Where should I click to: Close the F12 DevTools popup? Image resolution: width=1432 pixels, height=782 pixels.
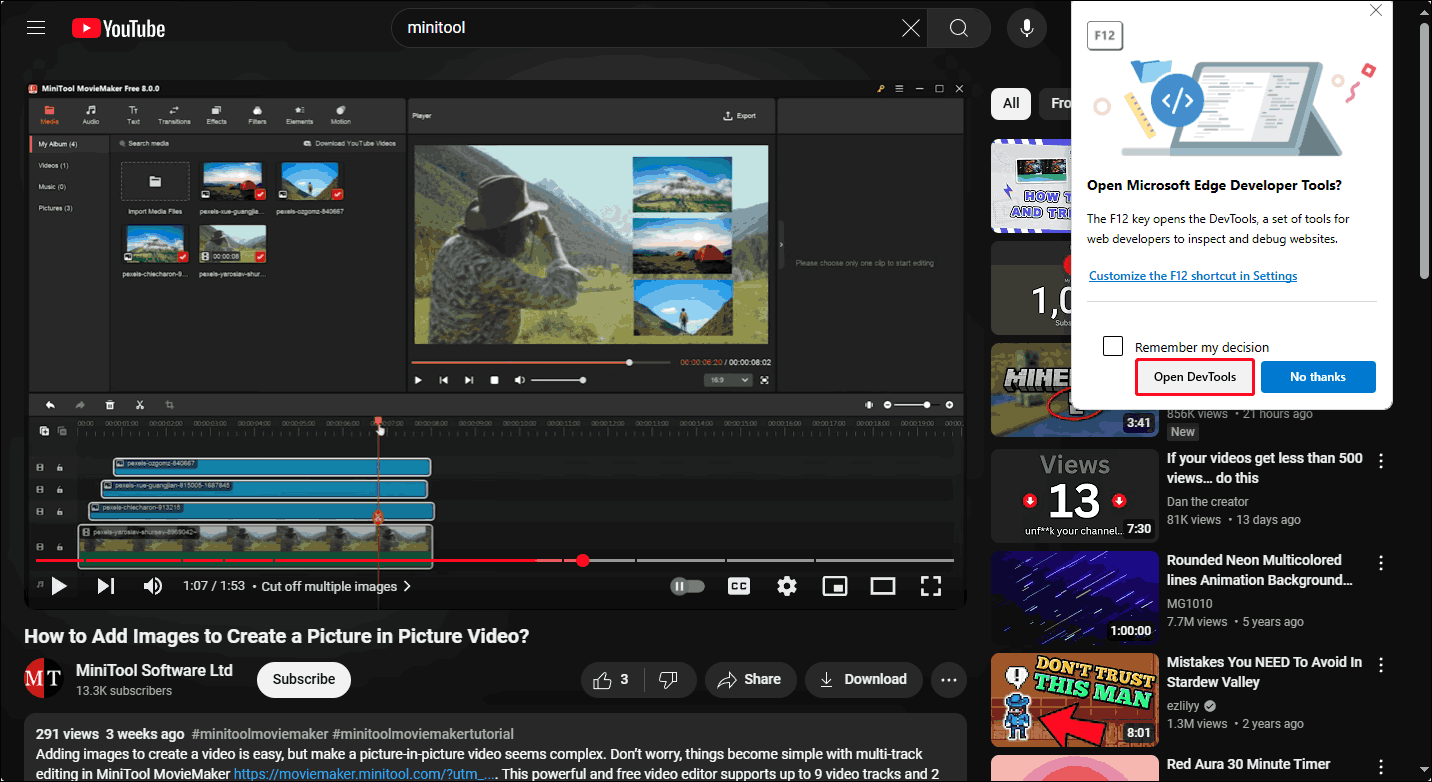(x=1376, y=10)
